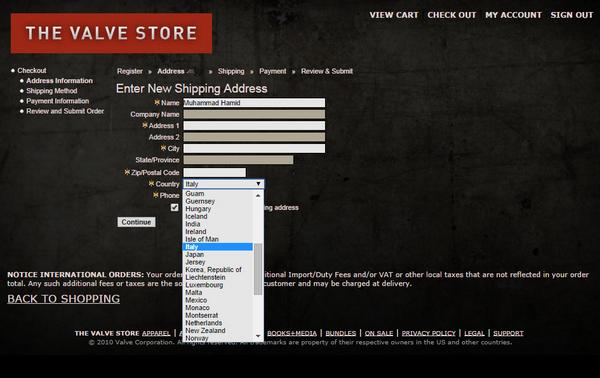600x378 pixels.
Task: Click the Checkout sidebar heading
Action: [32, 70]
